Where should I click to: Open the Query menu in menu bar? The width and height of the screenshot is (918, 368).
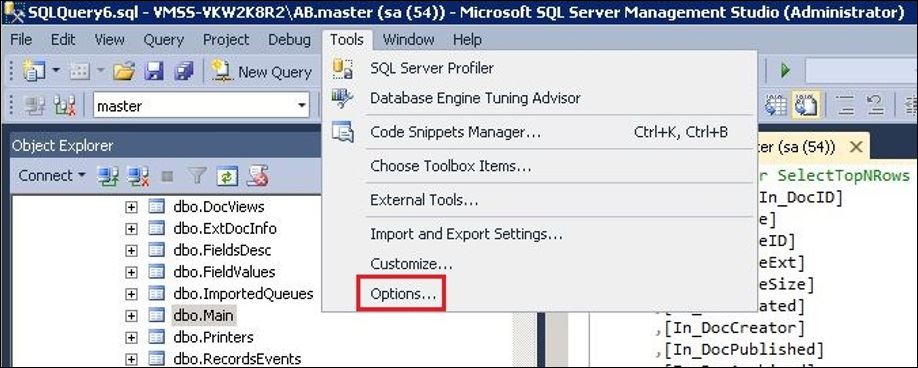[x=163, y=40]
